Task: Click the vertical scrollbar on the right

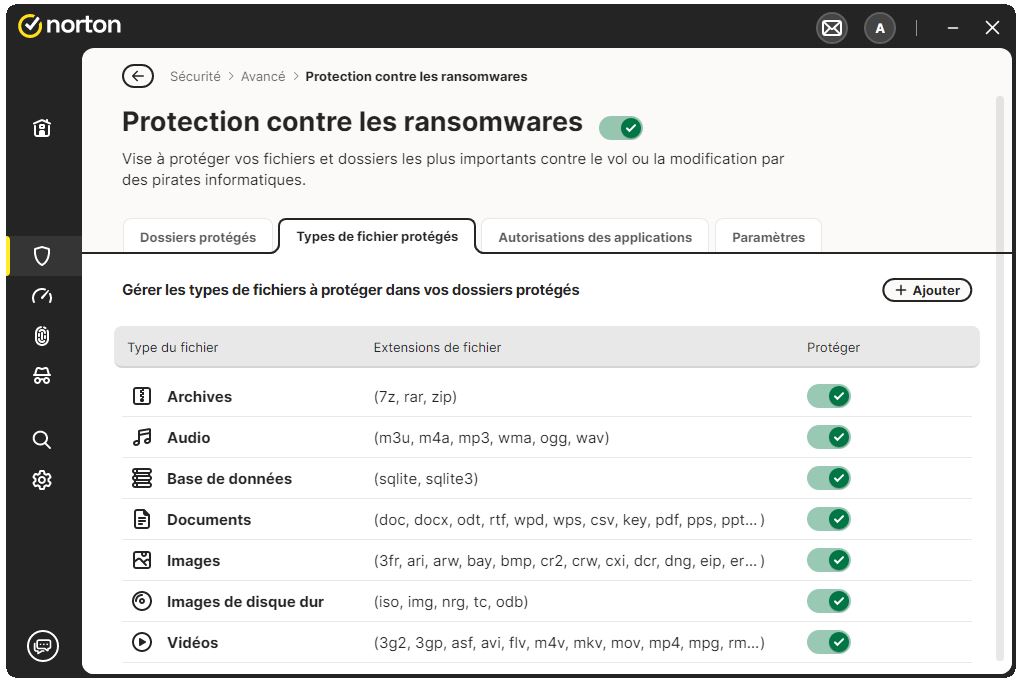Action: [x=1000, y=380]
